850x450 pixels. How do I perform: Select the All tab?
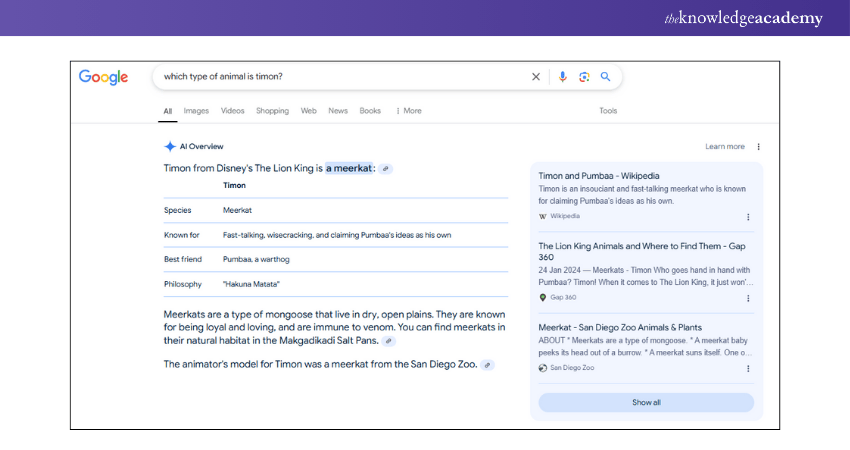coord(168,111)
